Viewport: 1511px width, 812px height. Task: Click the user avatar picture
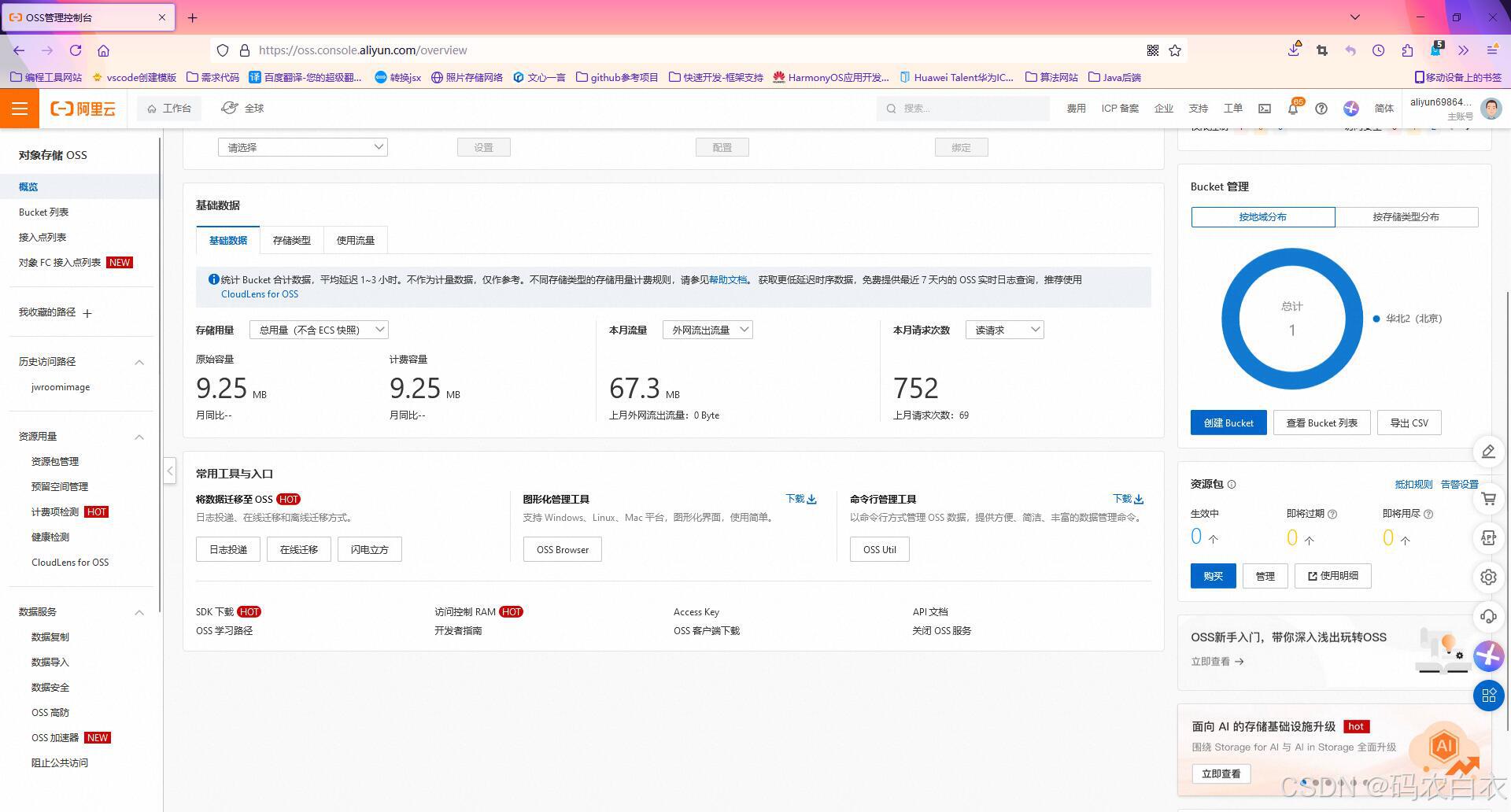1491,109
